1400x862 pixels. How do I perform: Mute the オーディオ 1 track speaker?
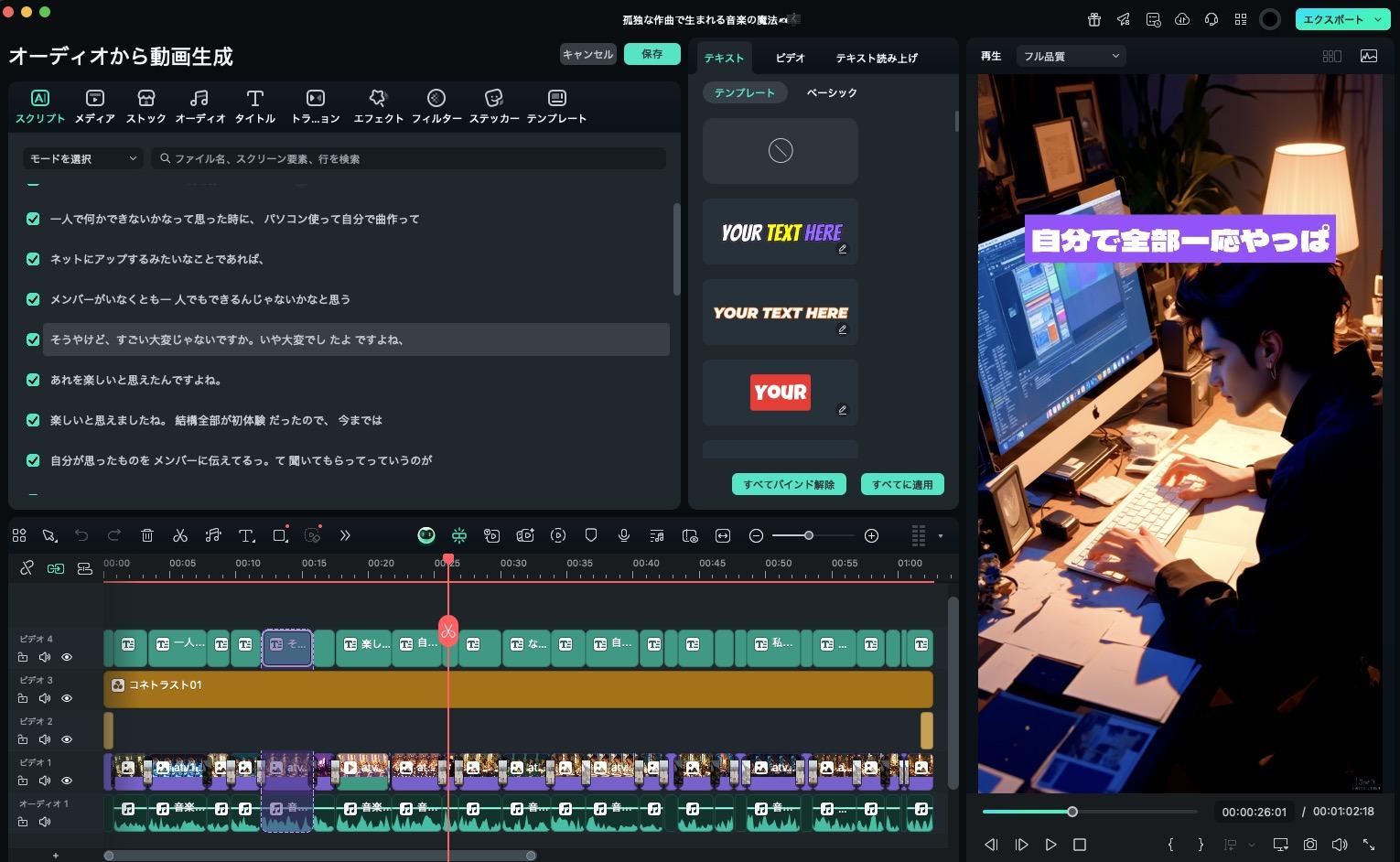[x=45, y=822]
